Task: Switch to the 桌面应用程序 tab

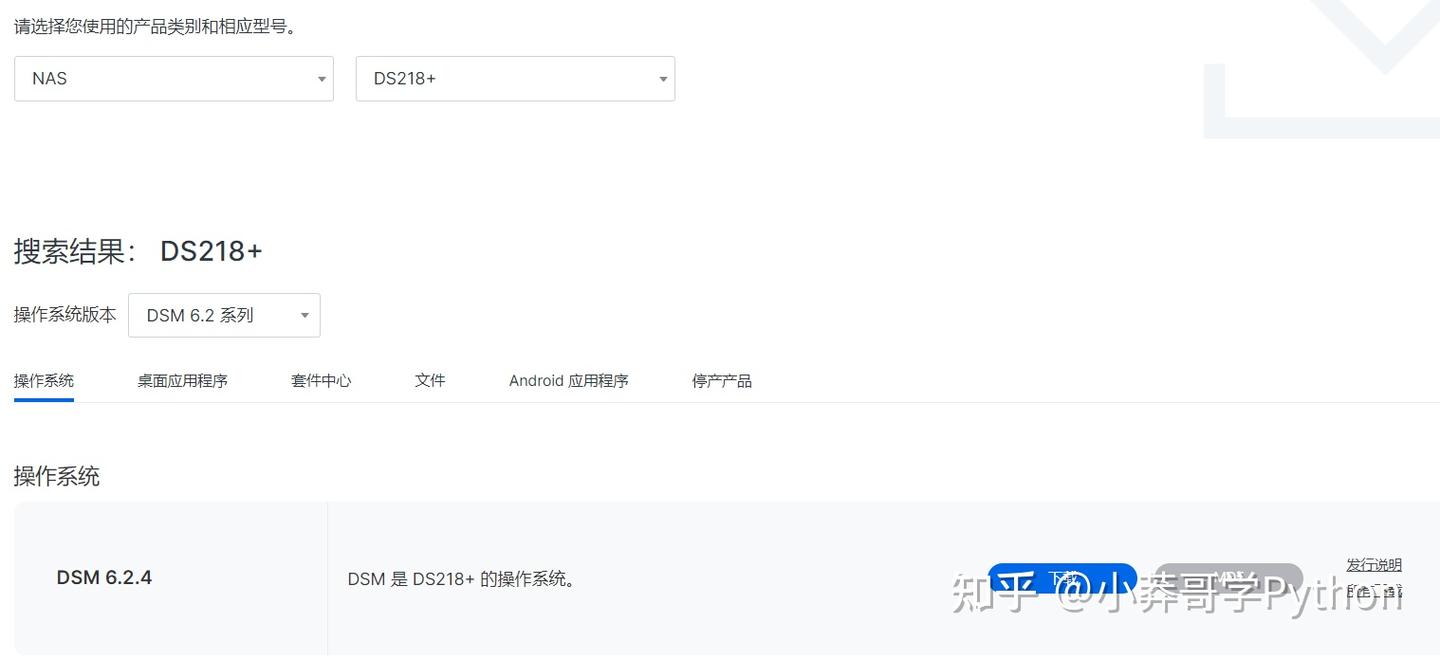Action: coord(183,380)
